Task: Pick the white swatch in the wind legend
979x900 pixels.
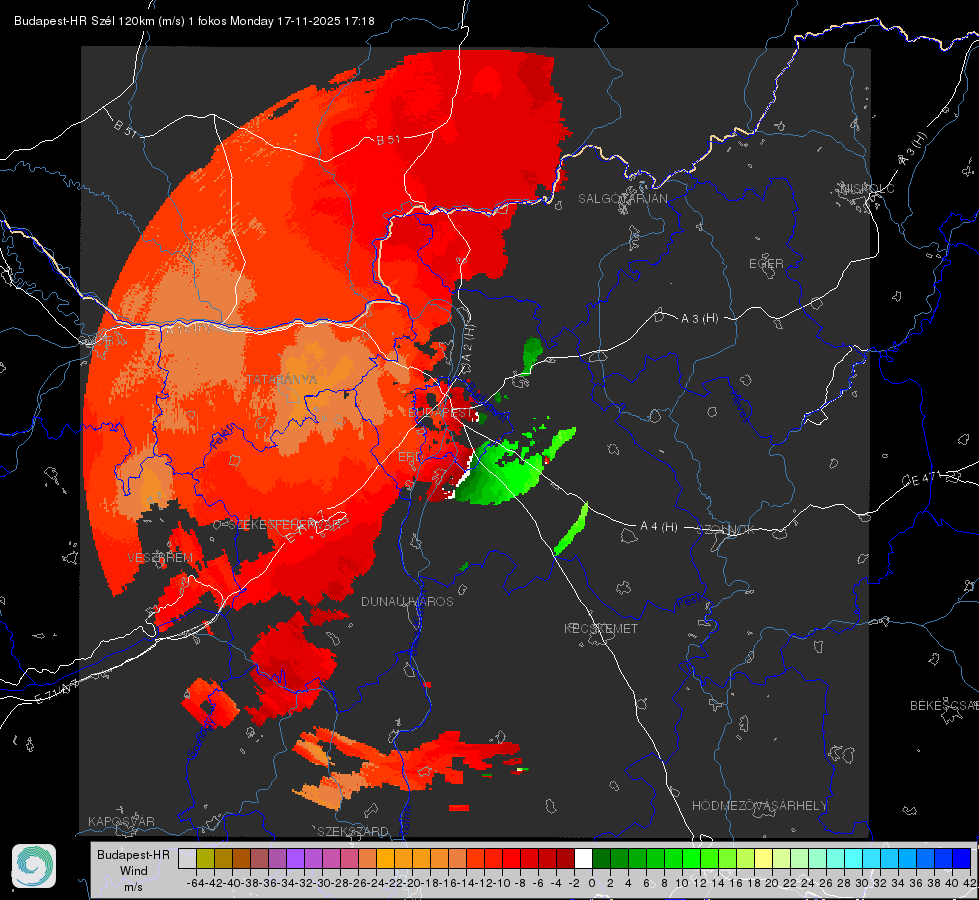Action: tap(583, 858)
